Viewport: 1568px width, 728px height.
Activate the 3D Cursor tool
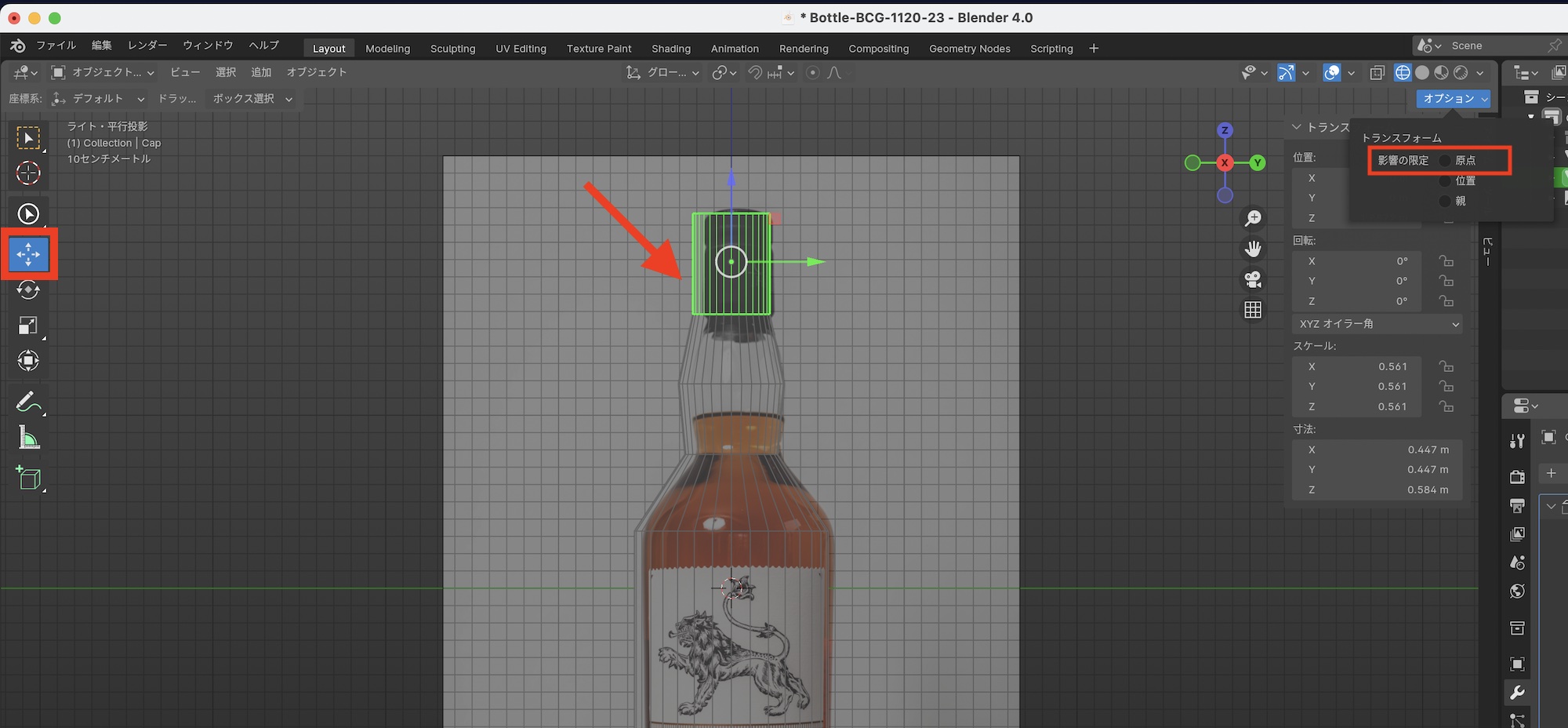point(28,173)
